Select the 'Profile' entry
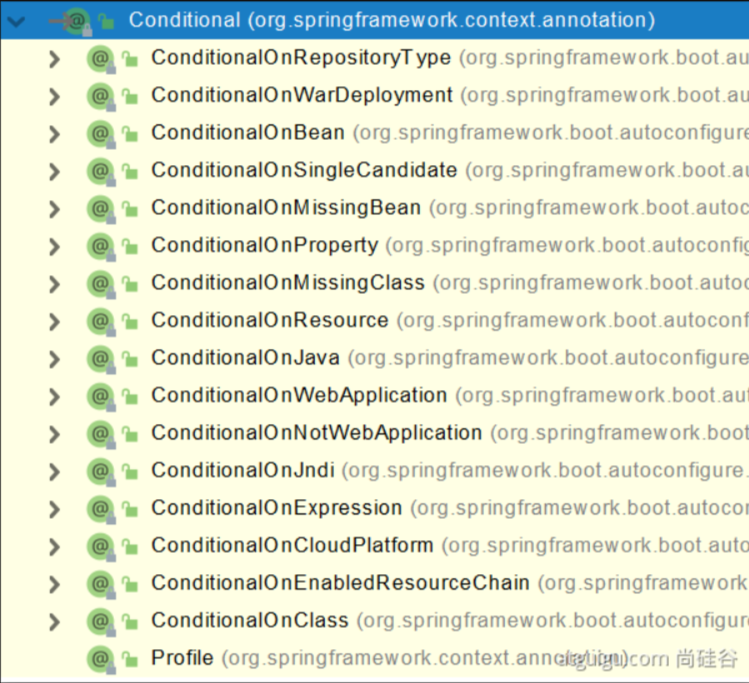The image size is (749, 683). click(182, 658)
